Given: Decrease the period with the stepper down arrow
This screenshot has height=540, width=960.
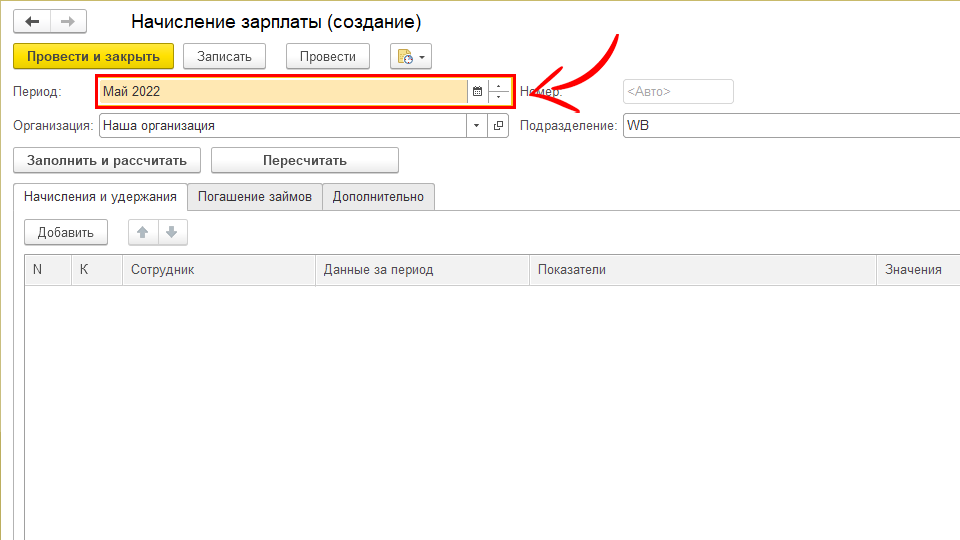Looking at the screenshot, I should coord(498,97).
